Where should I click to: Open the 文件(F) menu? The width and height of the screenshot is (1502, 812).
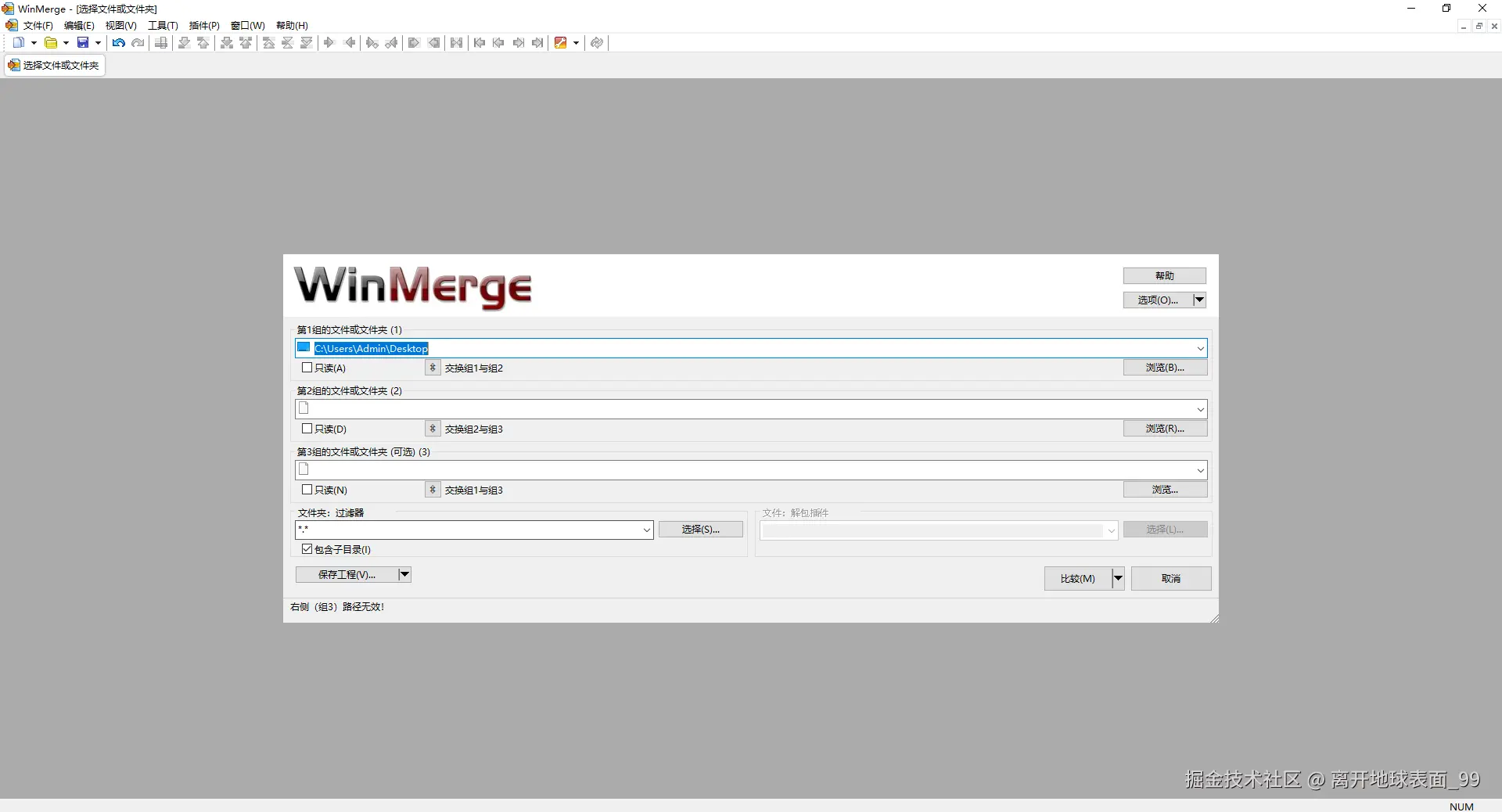click(38, 26)
